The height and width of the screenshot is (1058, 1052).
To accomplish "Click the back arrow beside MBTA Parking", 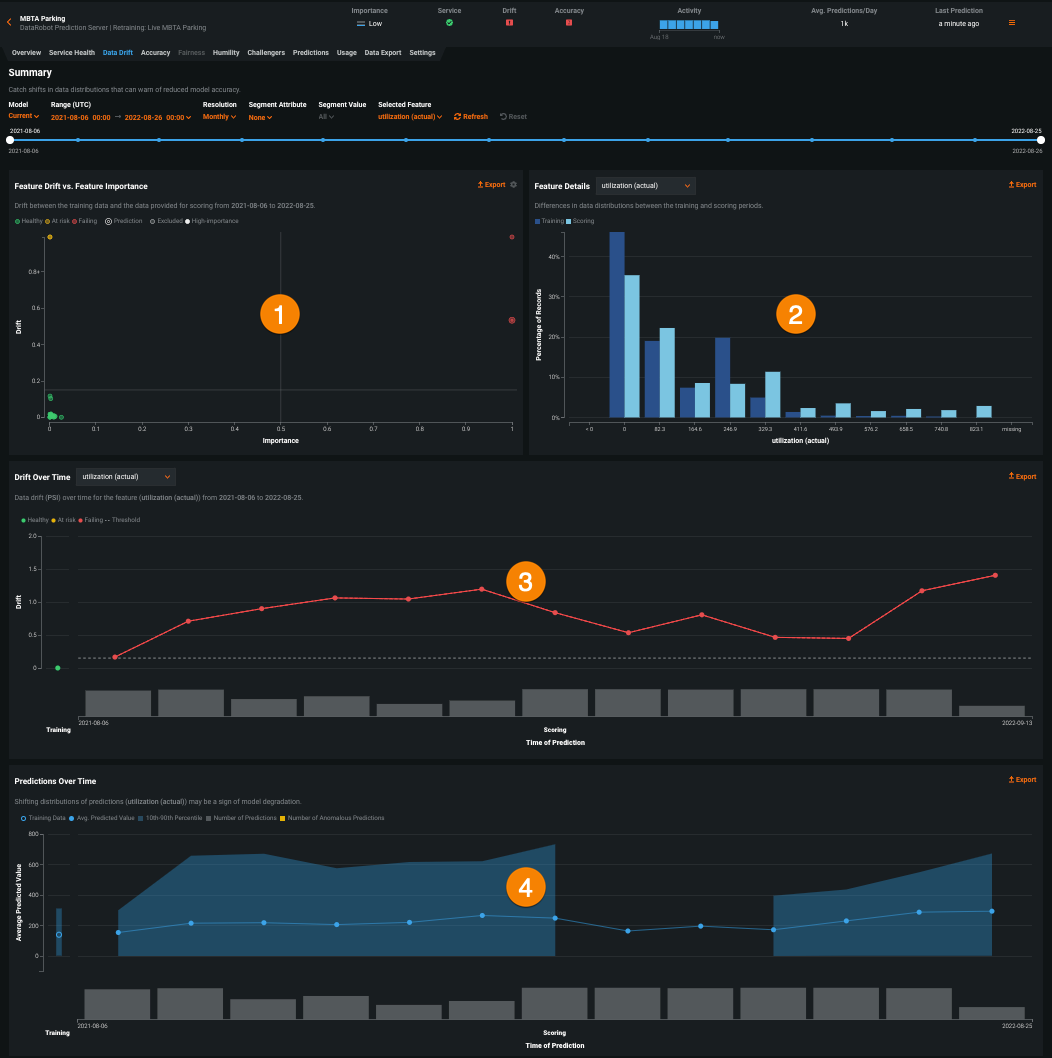I will (9, 21).
